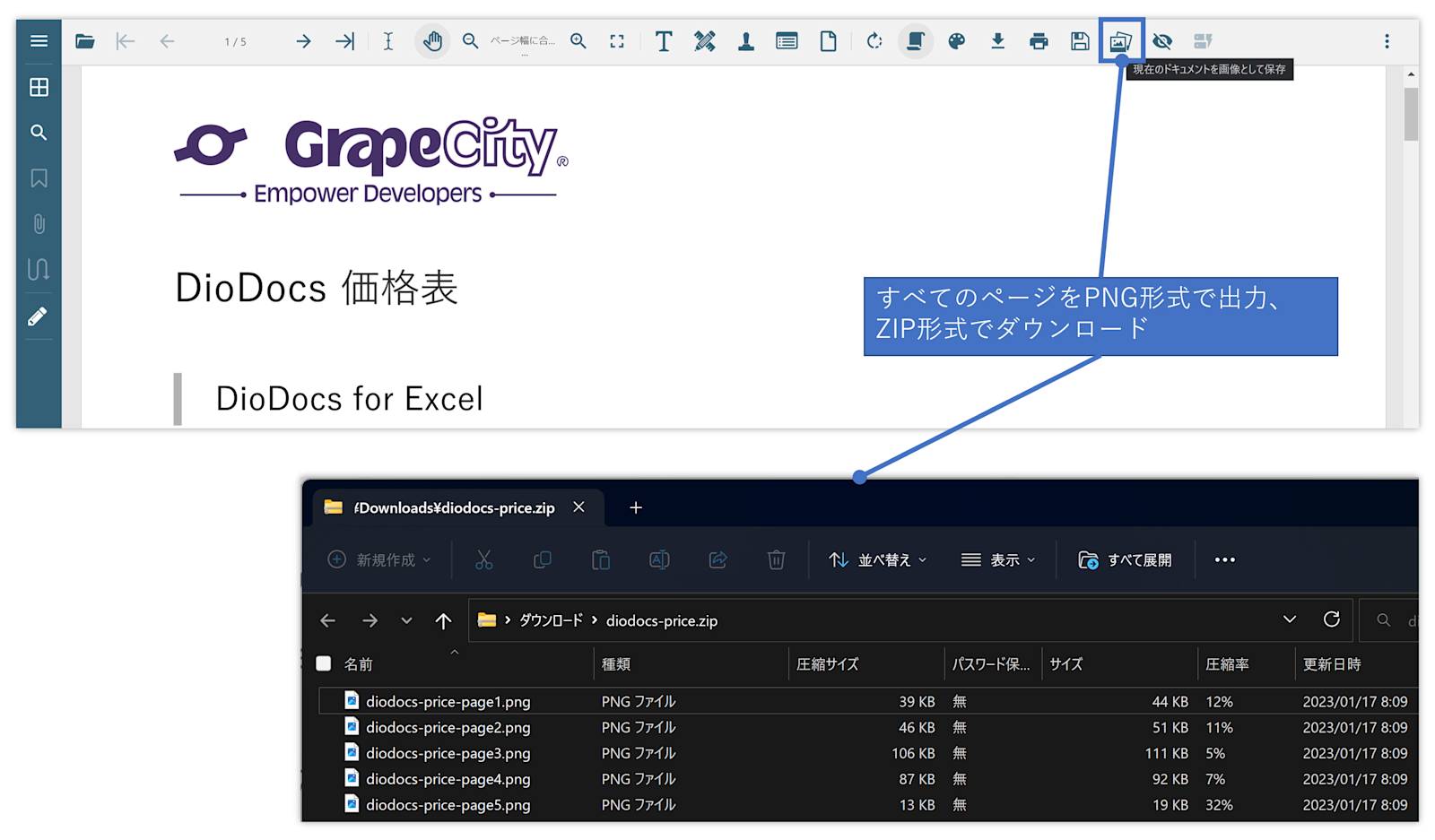Open the theme palette
The width and height of the screenshot is (1435, 840).
(x=957, y=41)
